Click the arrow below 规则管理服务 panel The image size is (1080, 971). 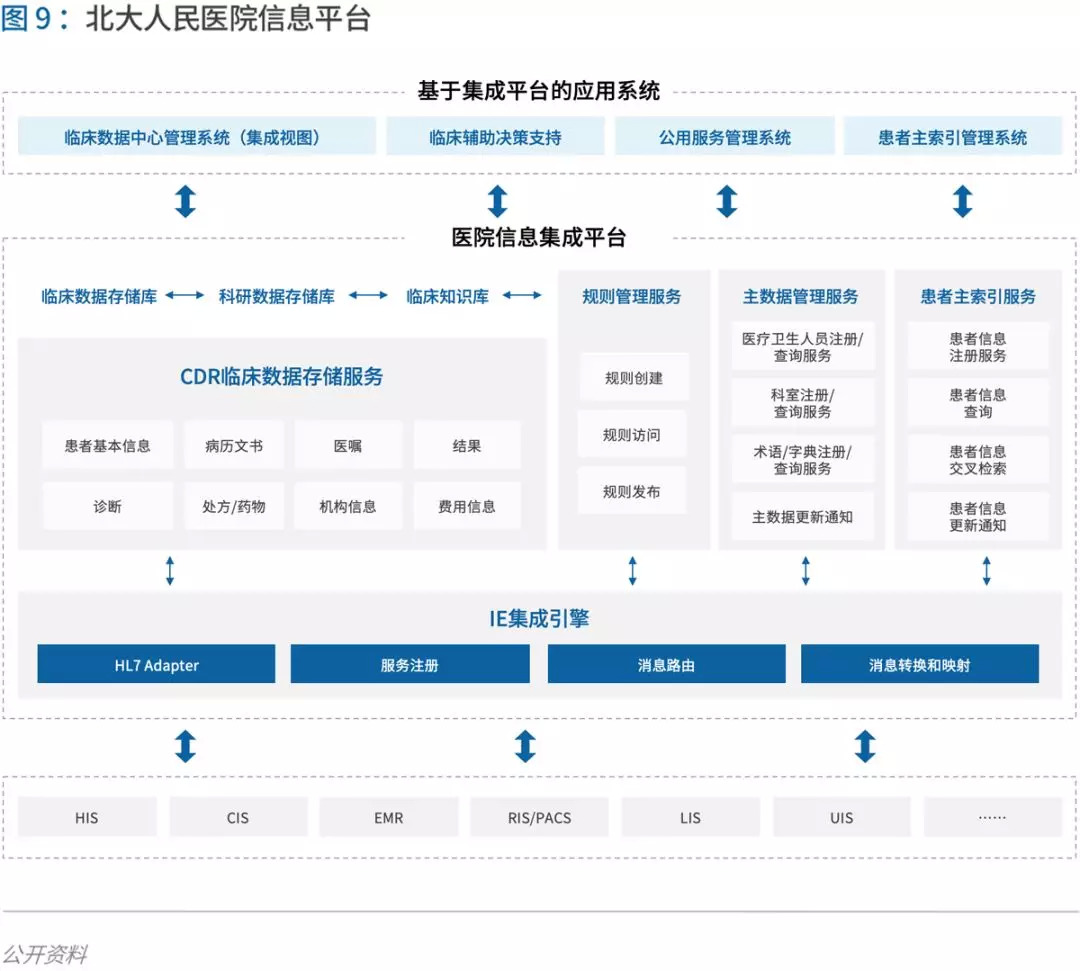pyautogui.click(x=632, y=571)
